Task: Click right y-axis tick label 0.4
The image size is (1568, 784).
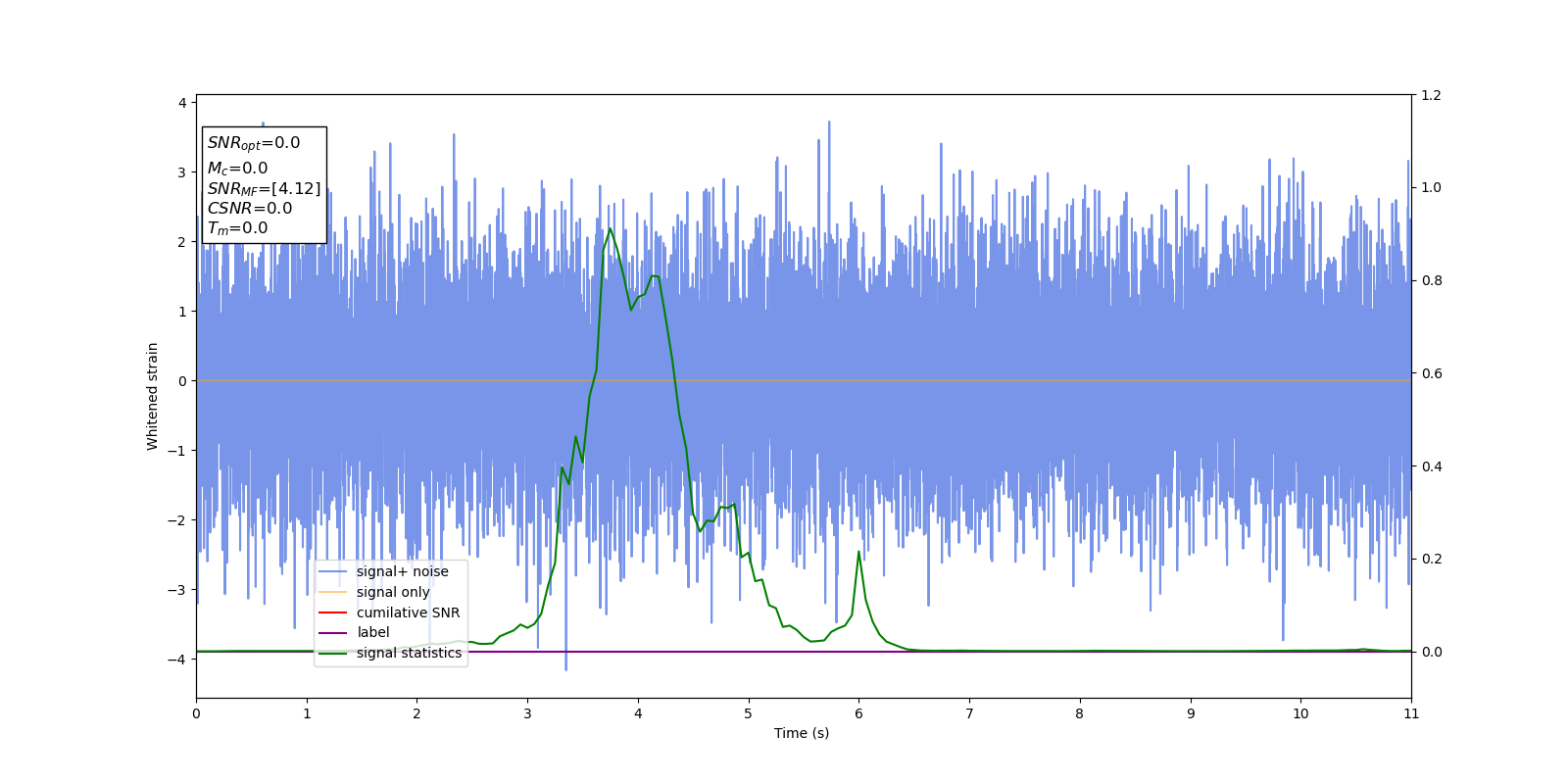Action: pos(1431,466)
